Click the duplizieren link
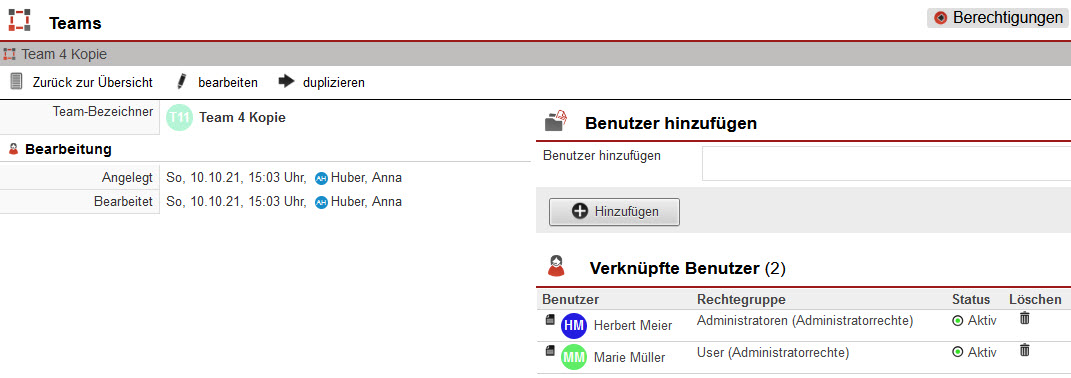Image resolution: width=1071 pixels, height=378 pixels. pyautogui.click(x=334, y=83)
